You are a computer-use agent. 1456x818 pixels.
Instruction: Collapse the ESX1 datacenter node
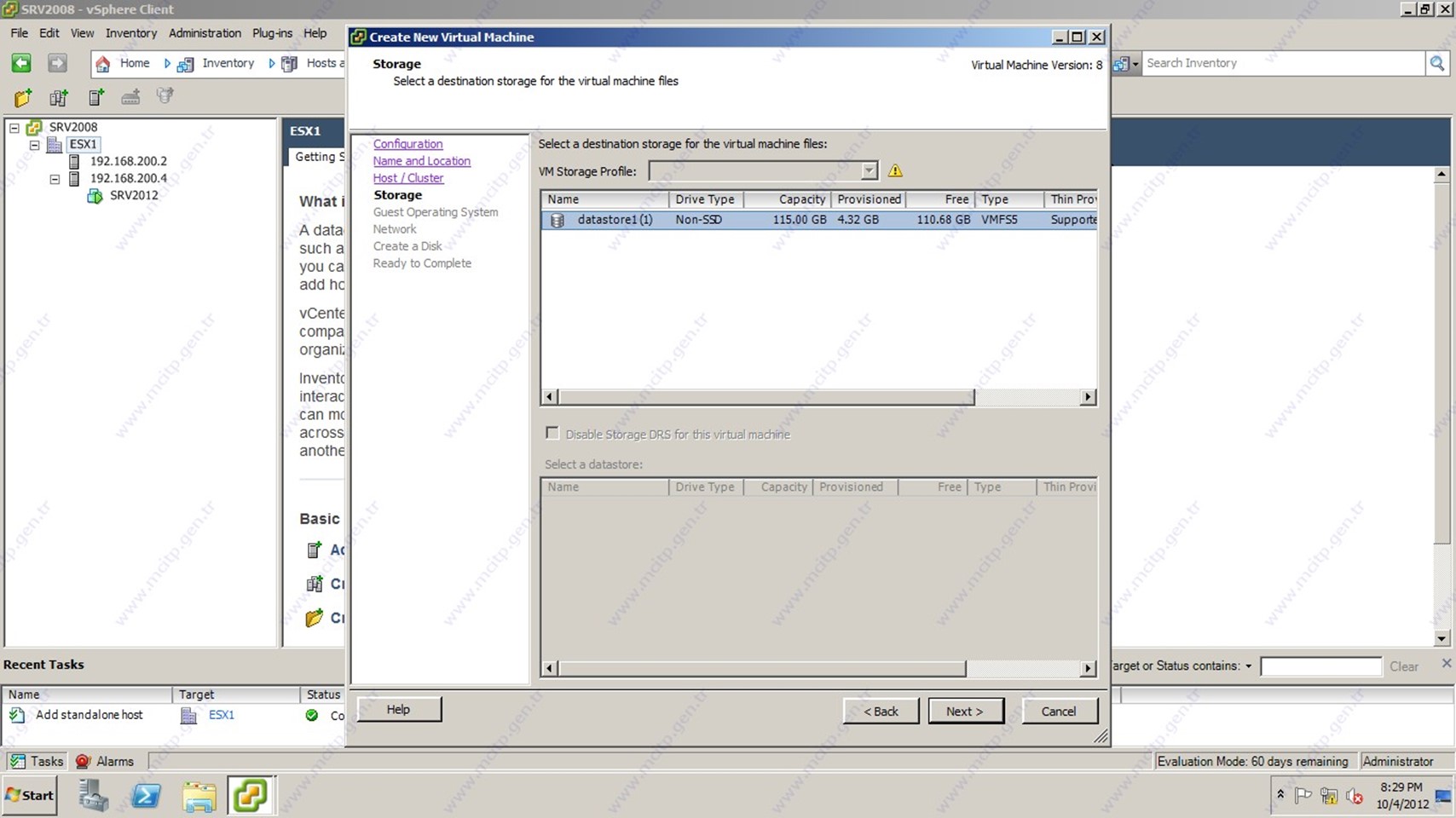click(34, 145)
